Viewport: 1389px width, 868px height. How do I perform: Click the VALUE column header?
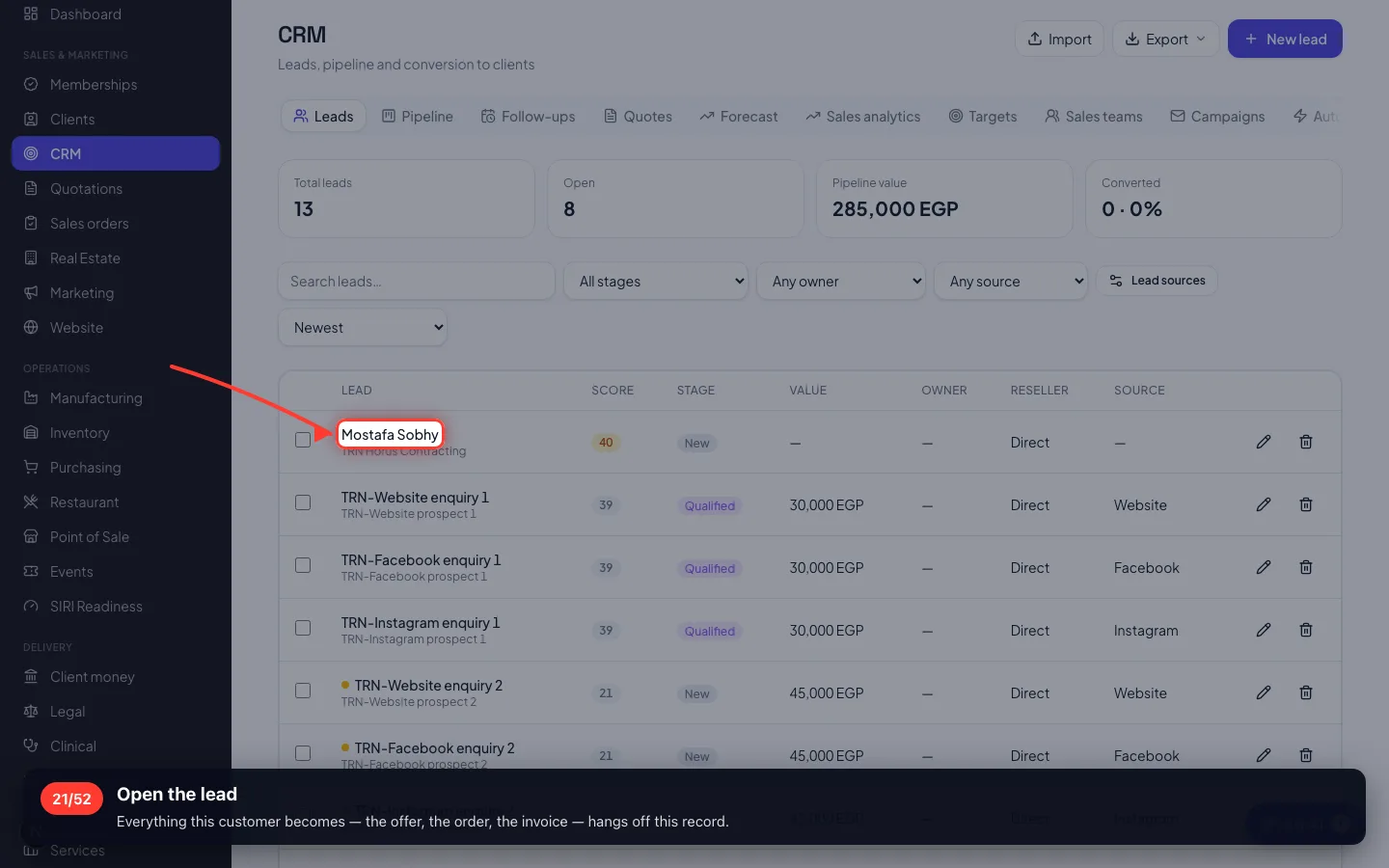[x=808, y=391]
